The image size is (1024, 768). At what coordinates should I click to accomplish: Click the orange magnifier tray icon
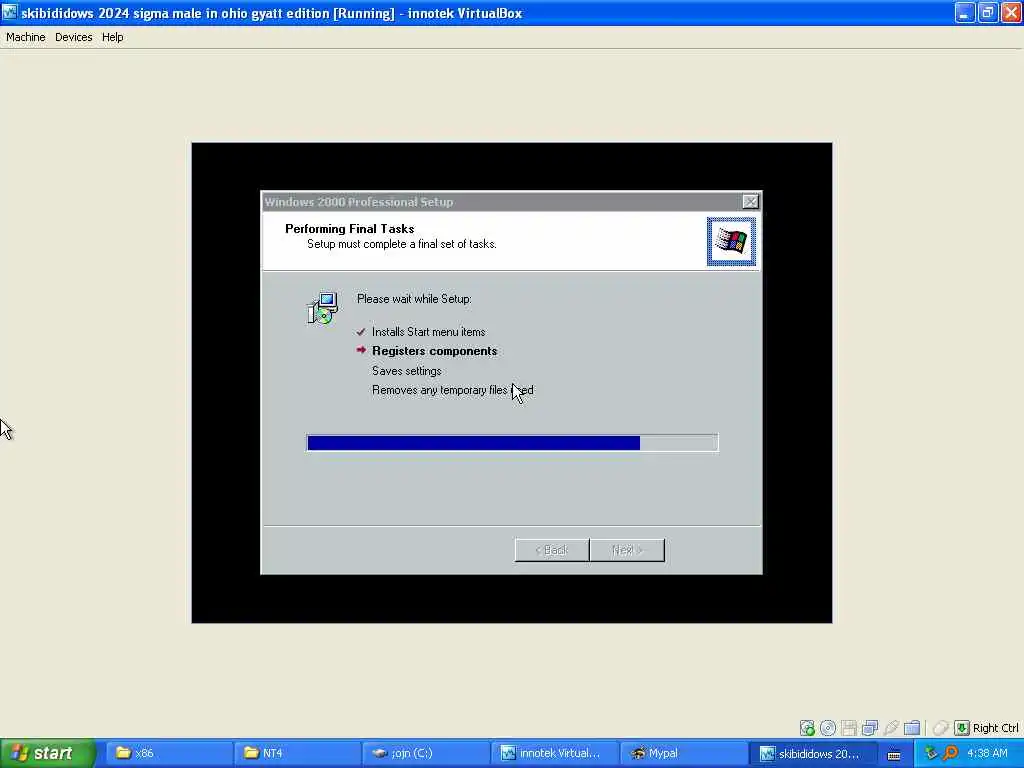tap(950, 753)
